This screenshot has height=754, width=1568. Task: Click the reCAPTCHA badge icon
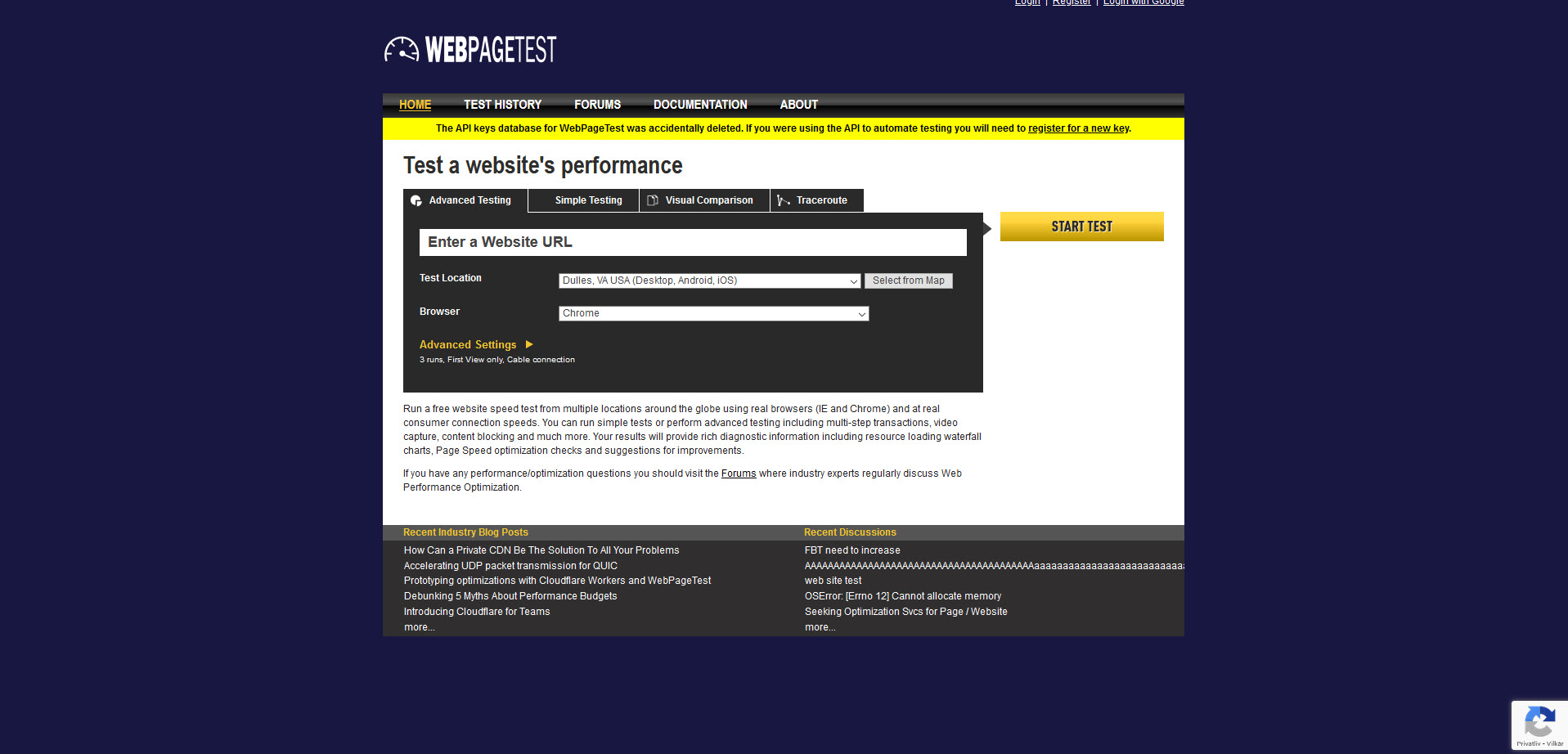pos(1539,723)
